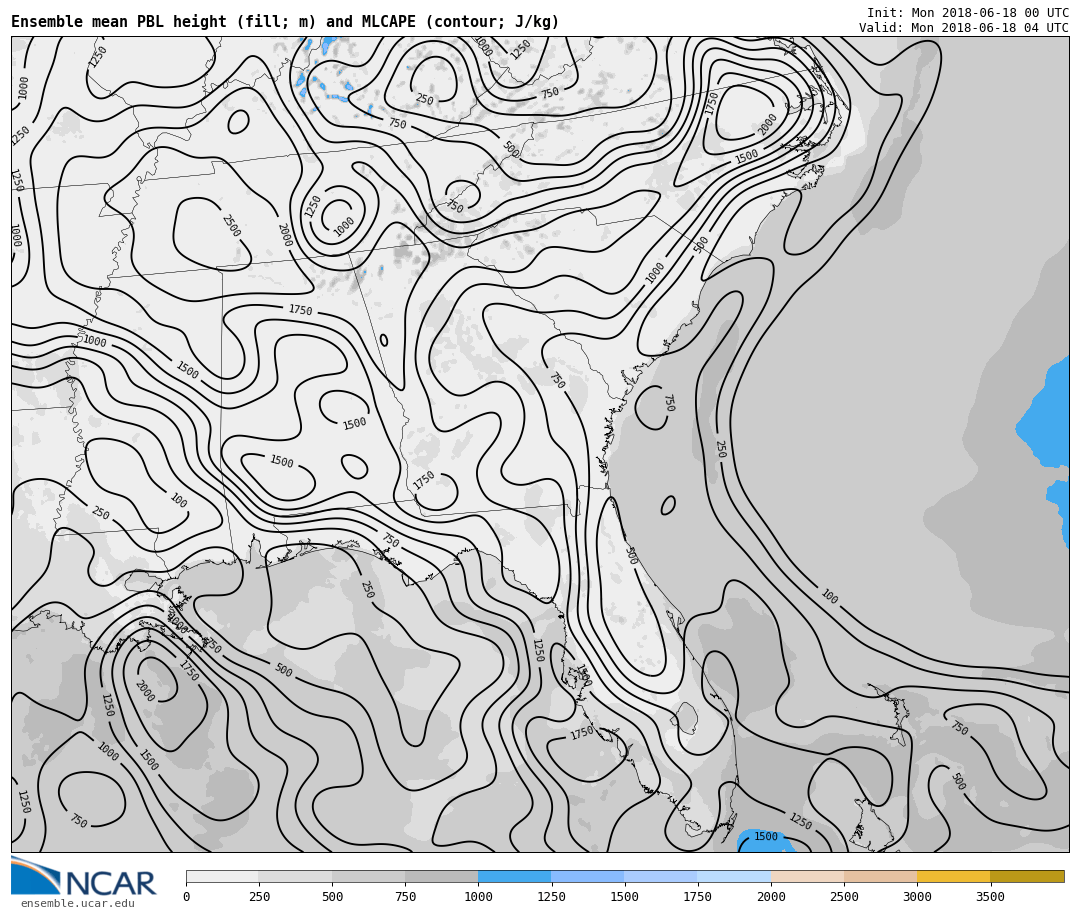Click the plot title about PBL height
The image size is (1080, 915).
(285, 22)
